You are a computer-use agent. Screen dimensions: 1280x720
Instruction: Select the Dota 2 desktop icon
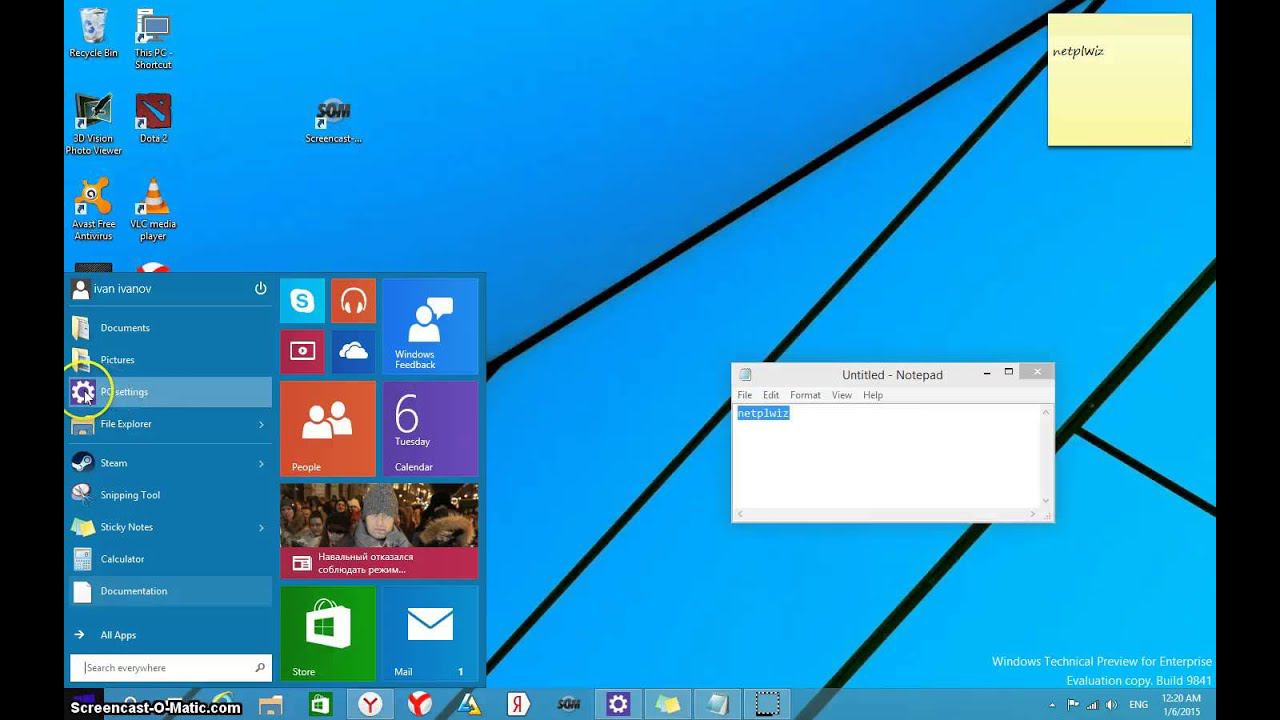[153, 118]
